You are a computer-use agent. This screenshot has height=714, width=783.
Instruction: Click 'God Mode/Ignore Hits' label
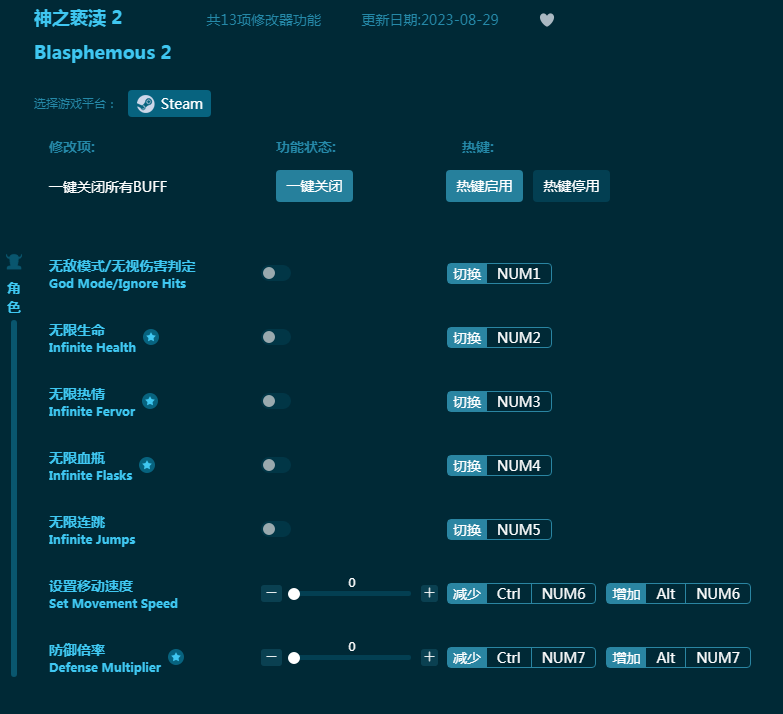point(117,284)
